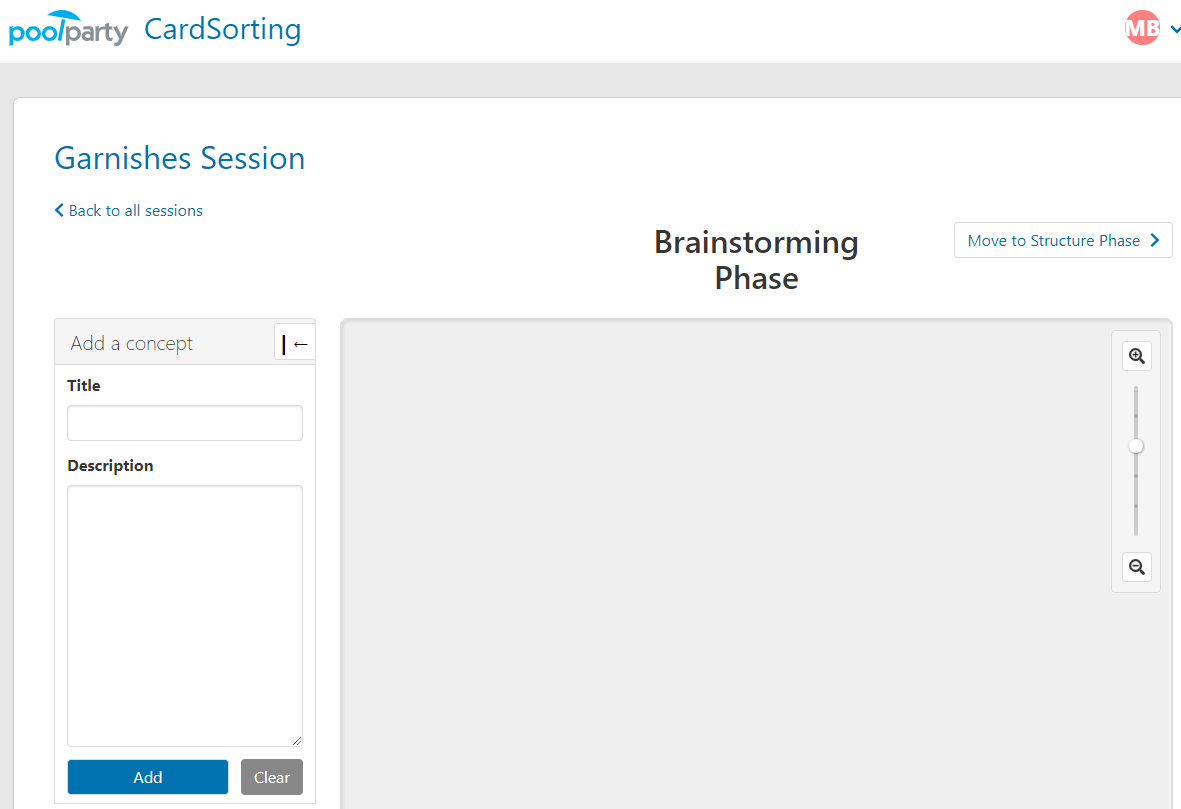Click the zoom out magnifier icon

coord(1137,566)
